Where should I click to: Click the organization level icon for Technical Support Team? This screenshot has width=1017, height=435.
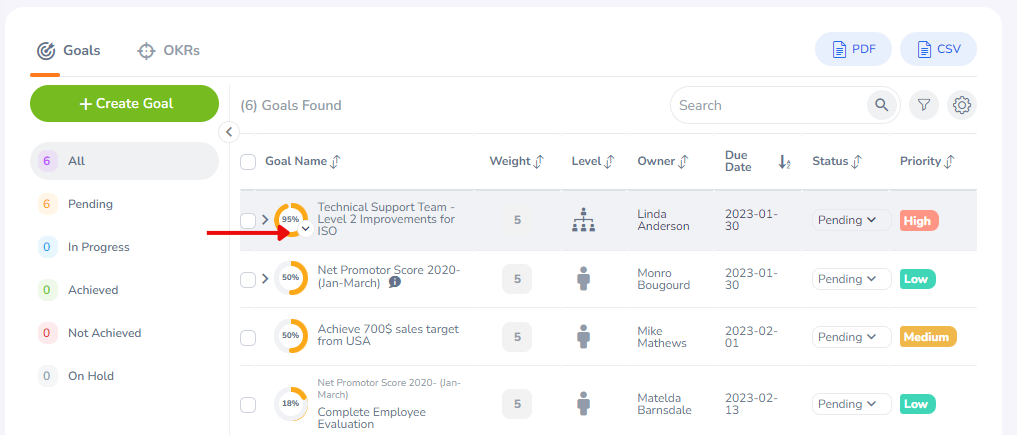[584, 220]
